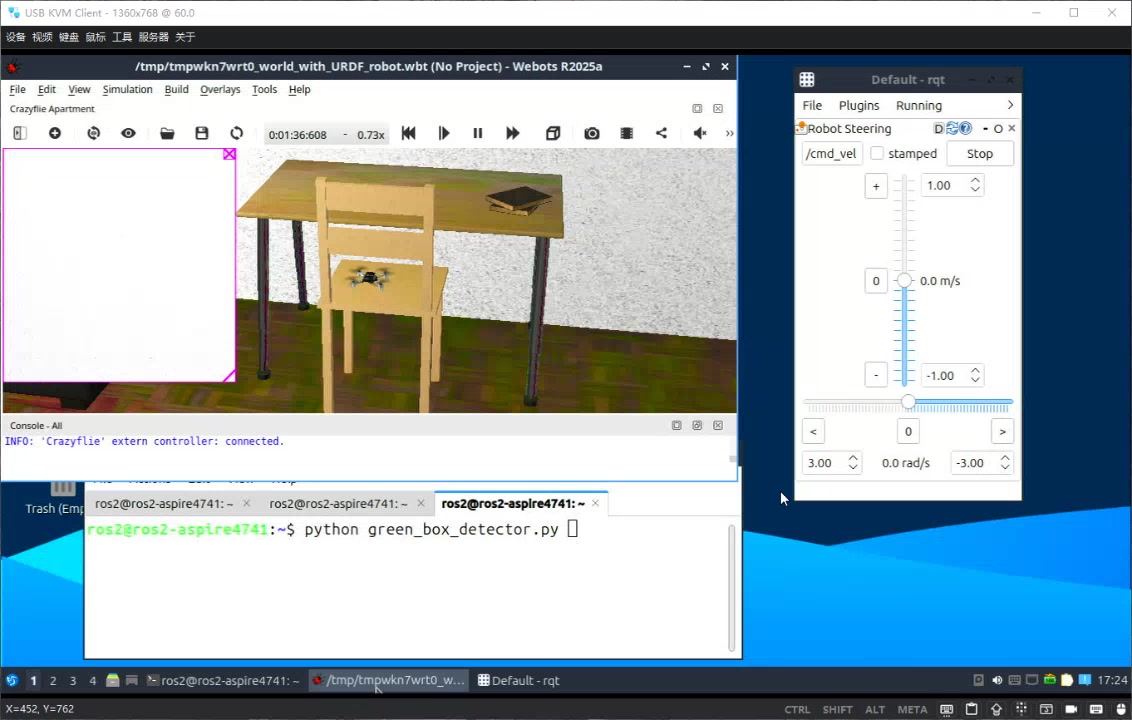Click the Add new object icon in Webots toolbar
Screen dimensions: 1132x720
click(x=55, y=133)
